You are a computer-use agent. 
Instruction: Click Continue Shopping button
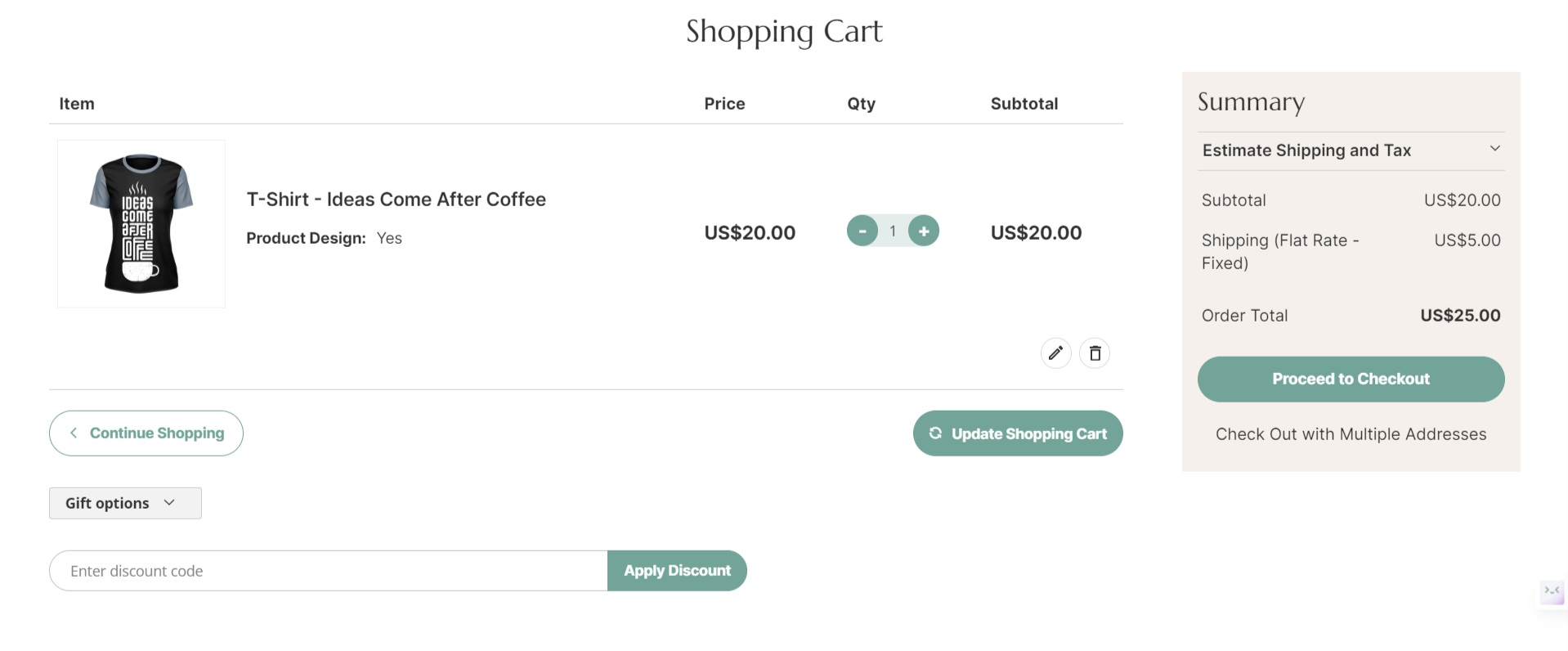(146, 433)
